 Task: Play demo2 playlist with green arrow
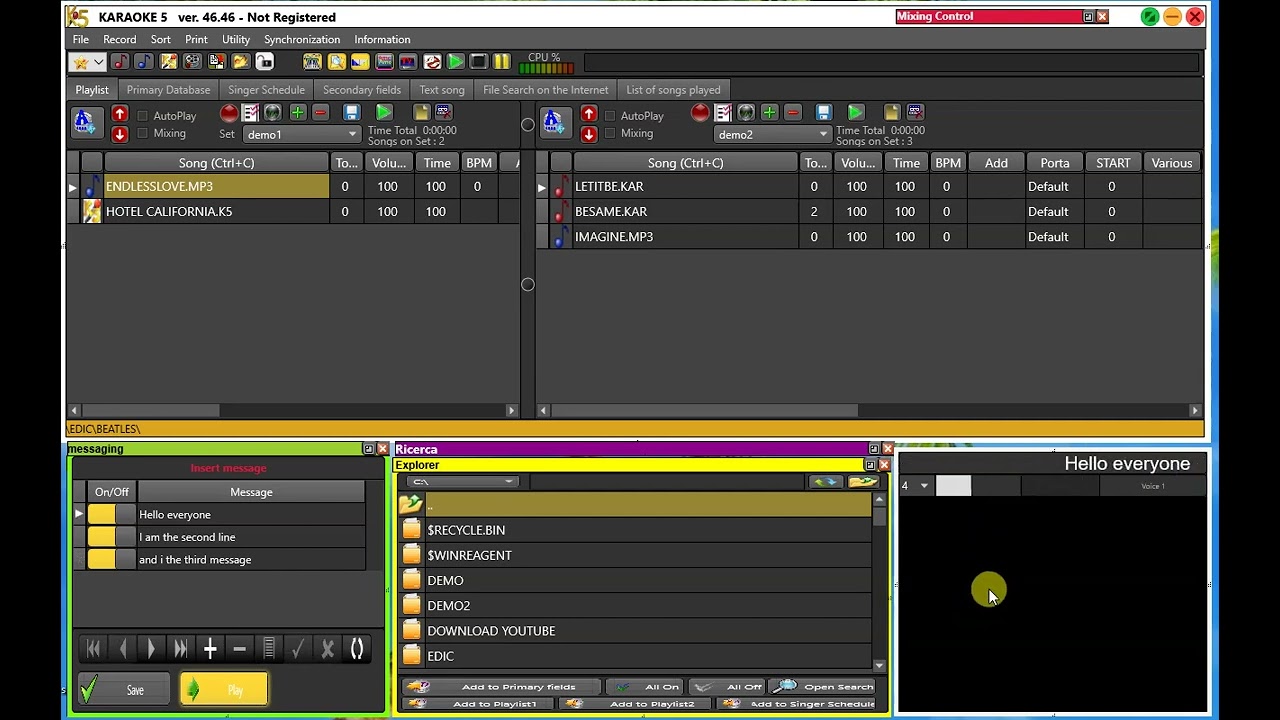[855, 113]
